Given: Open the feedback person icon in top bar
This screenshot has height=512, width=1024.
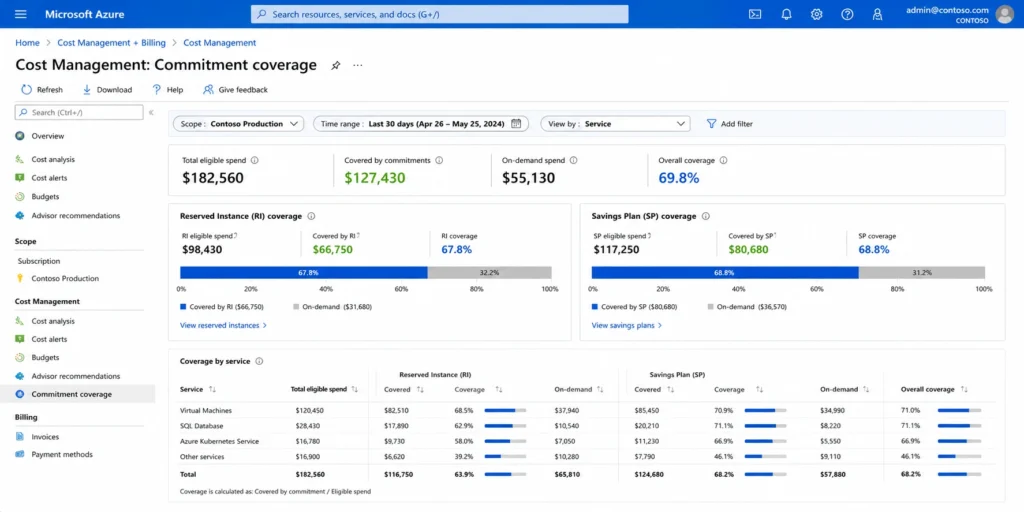Looking at the screenshot, I should click(x=878, y=14).
